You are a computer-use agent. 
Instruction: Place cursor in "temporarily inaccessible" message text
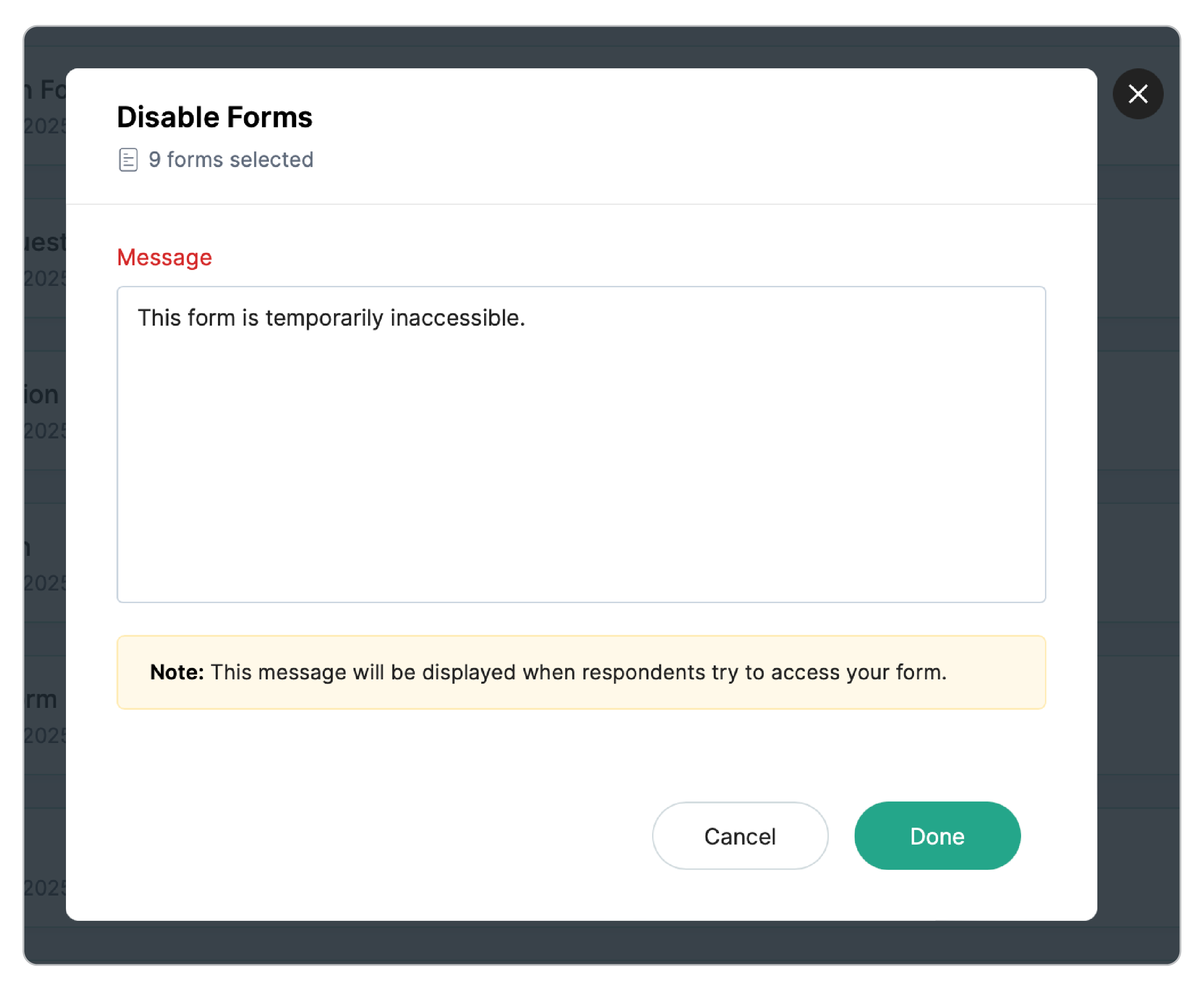point(395,318)
